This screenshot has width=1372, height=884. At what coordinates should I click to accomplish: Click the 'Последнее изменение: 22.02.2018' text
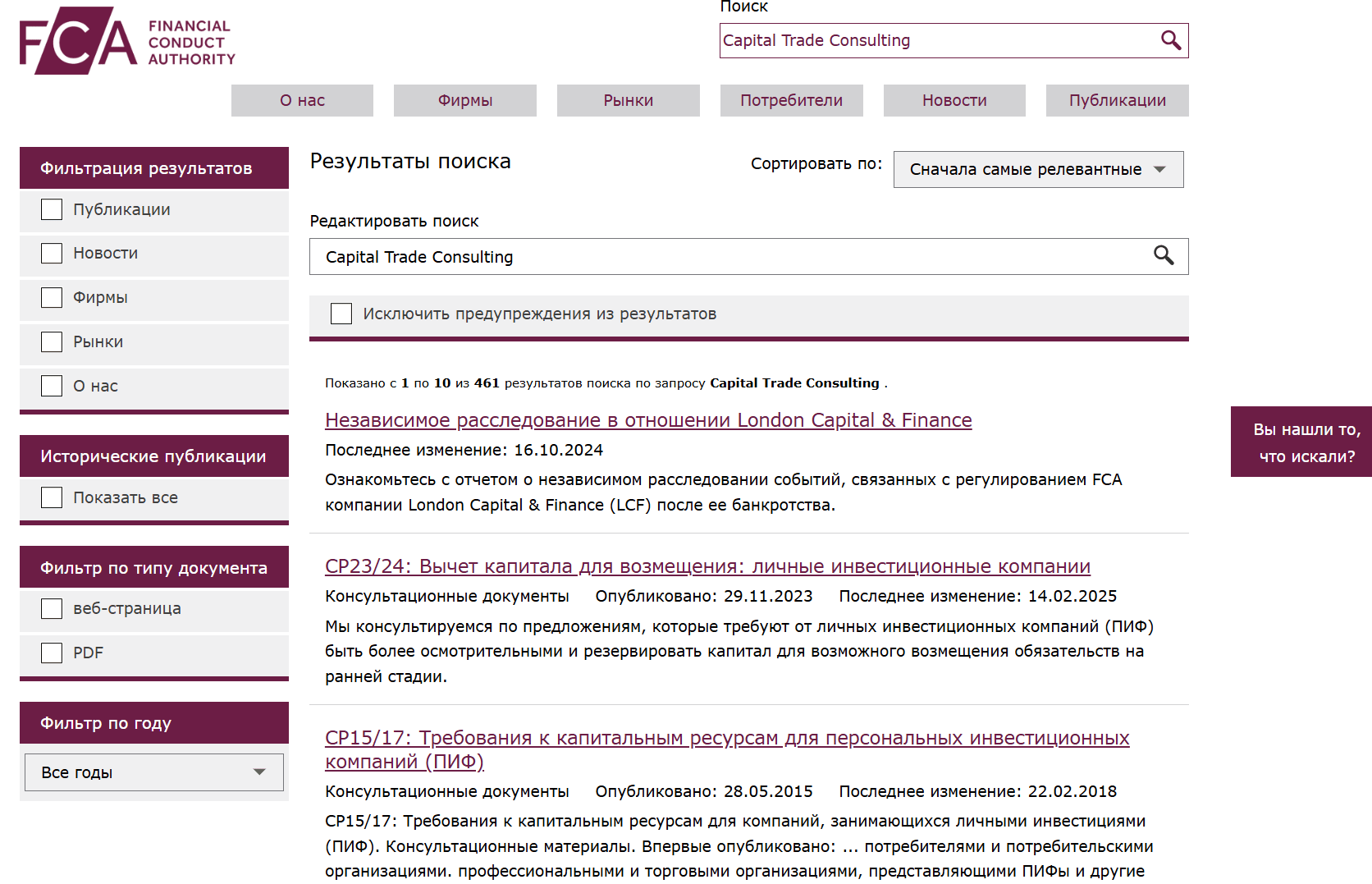tap(978, 791)
